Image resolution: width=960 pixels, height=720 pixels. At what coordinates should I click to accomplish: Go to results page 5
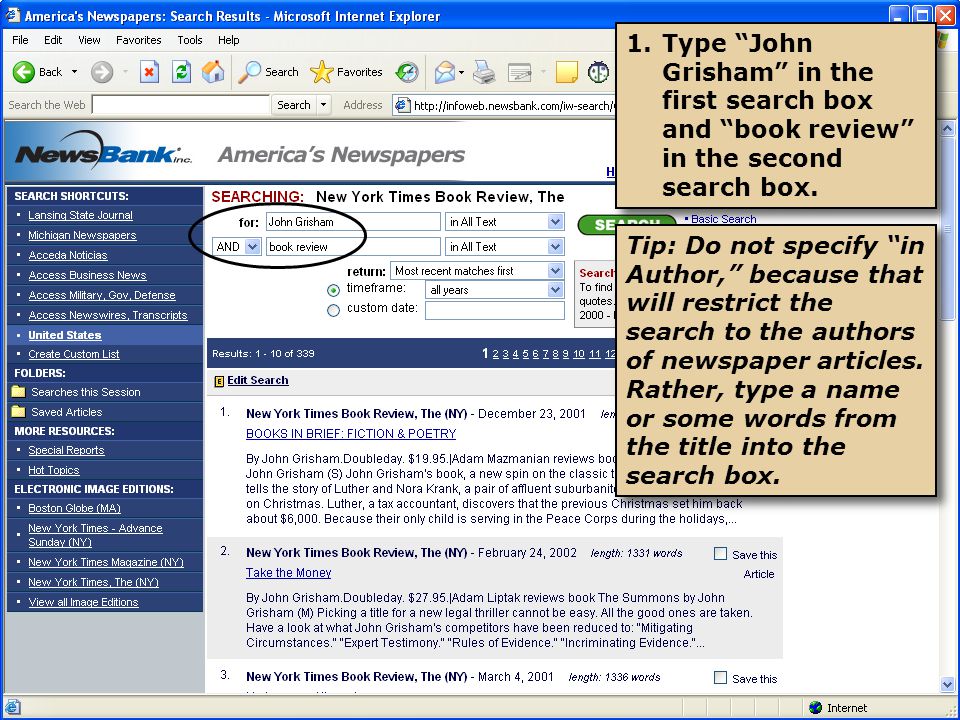(525, 354)
